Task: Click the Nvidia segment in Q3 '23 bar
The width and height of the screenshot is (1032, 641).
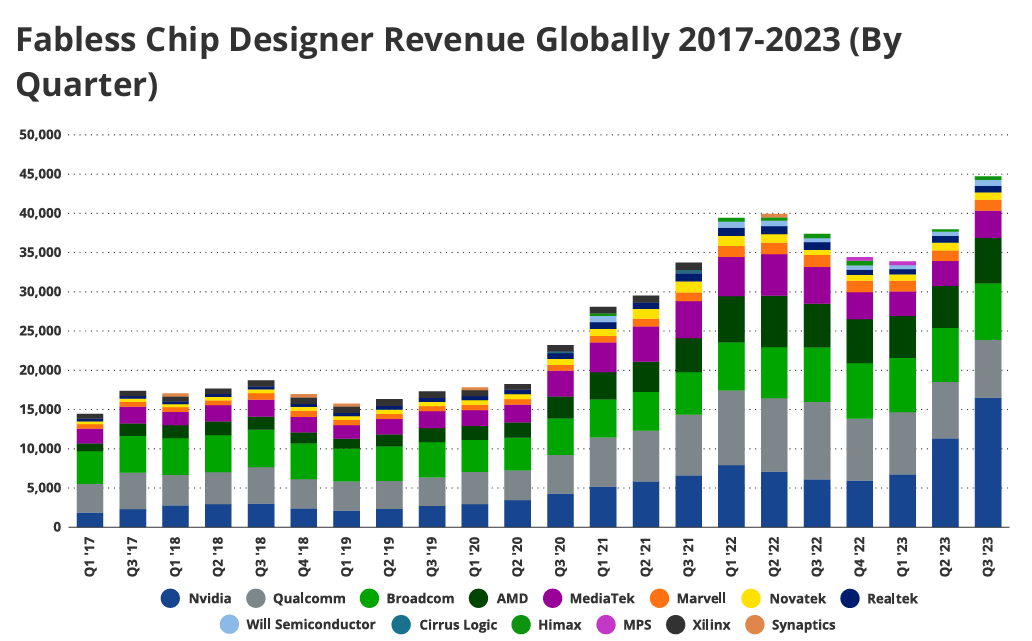Action: [x=989, y=462]
